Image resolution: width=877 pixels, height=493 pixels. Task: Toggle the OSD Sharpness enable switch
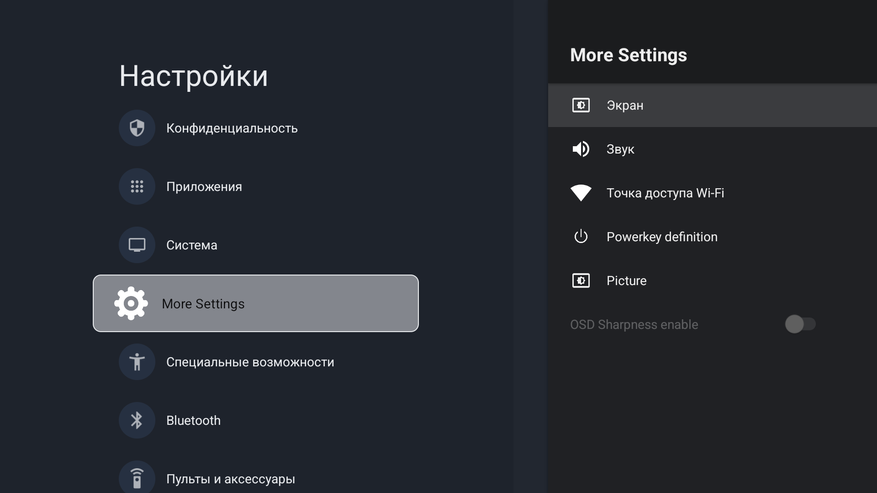800,324
